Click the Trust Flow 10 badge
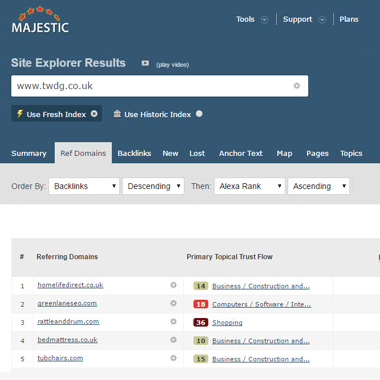380x380 pixels. (201, 341)
